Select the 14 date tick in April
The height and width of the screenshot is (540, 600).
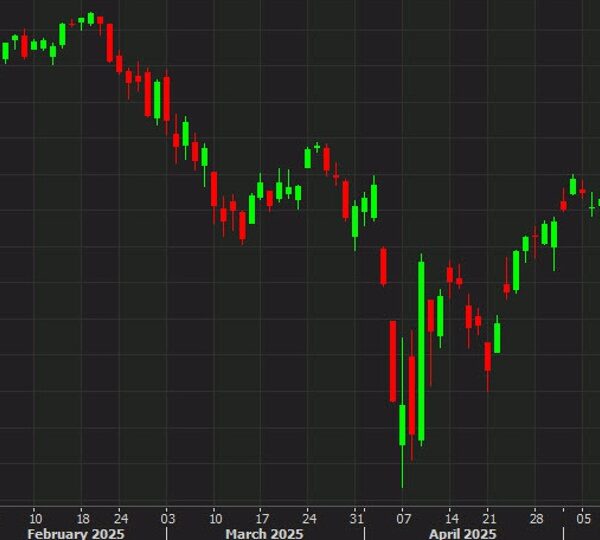(x=452, y=518)
